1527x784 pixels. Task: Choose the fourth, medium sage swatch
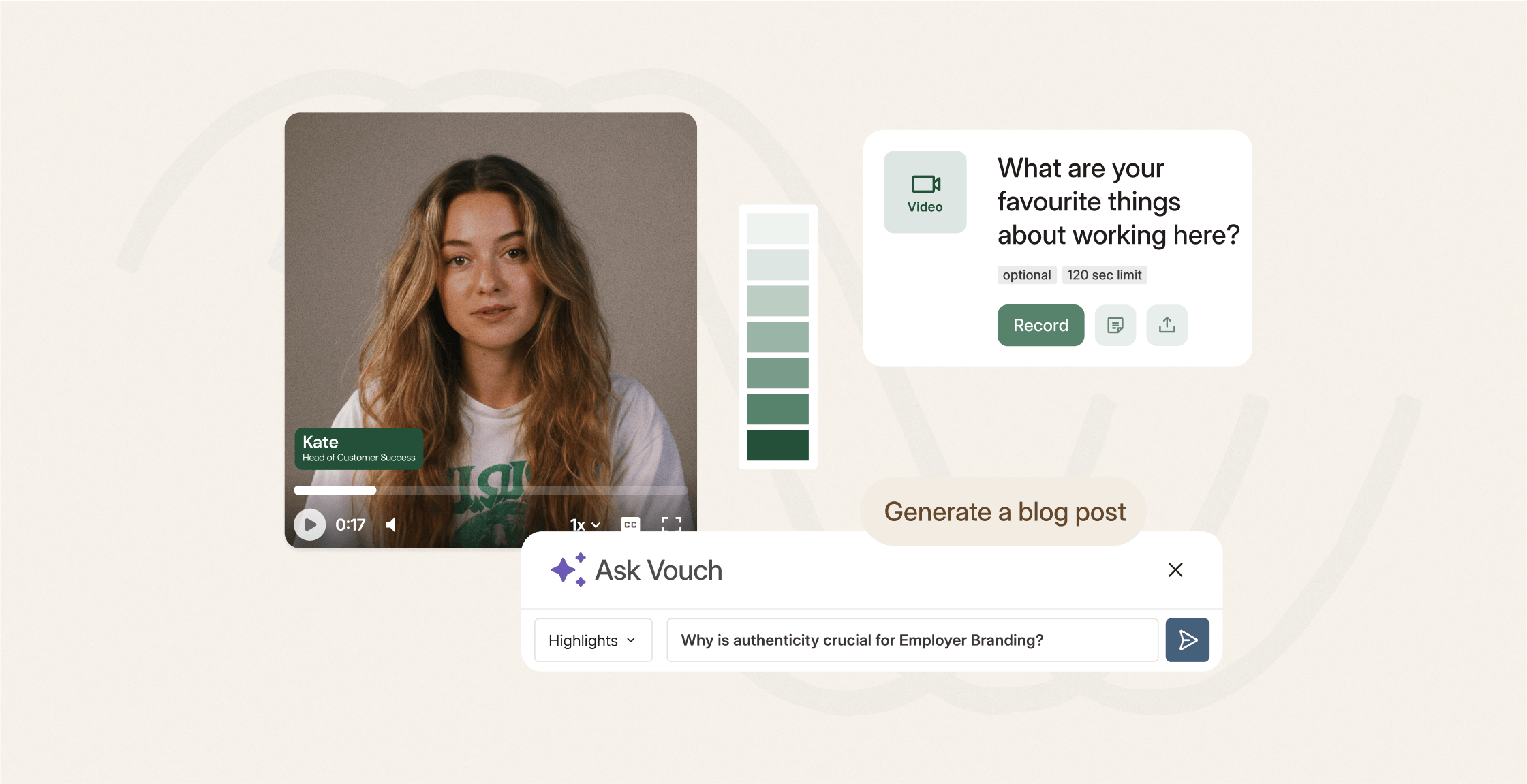(x=778, y=337)
